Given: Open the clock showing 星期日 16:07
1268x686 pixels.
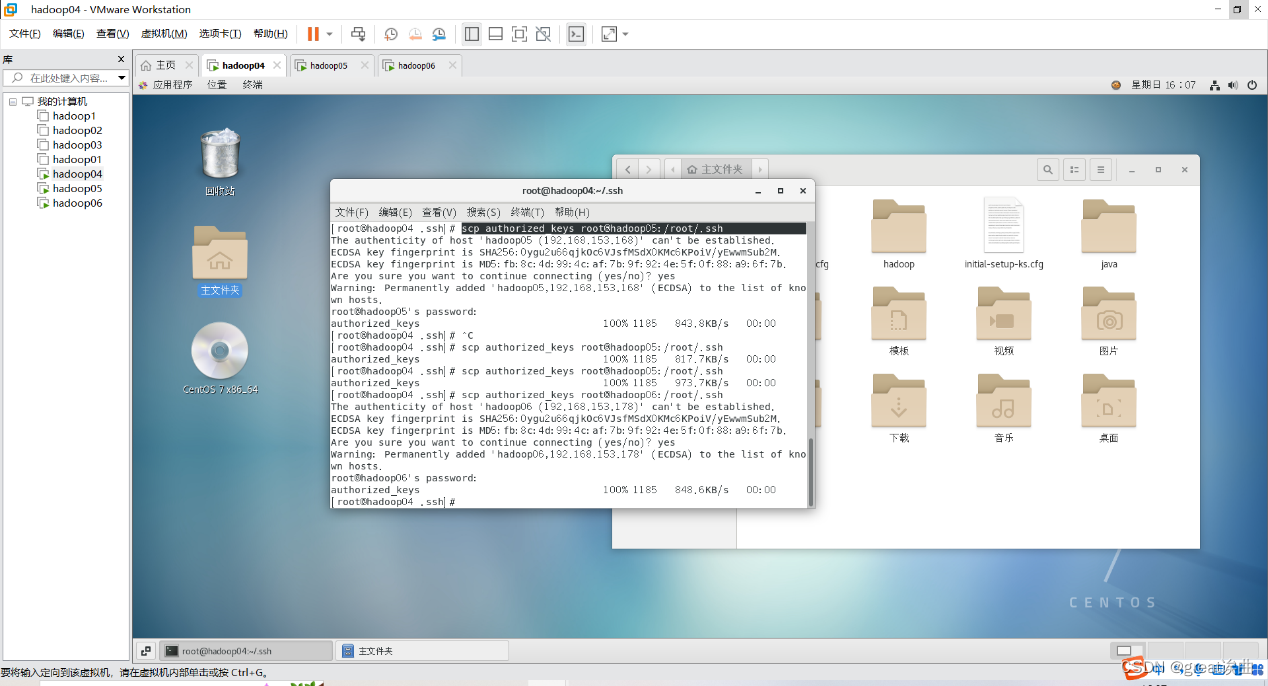Looking at the screenshot, I should tap(1163, 85).
